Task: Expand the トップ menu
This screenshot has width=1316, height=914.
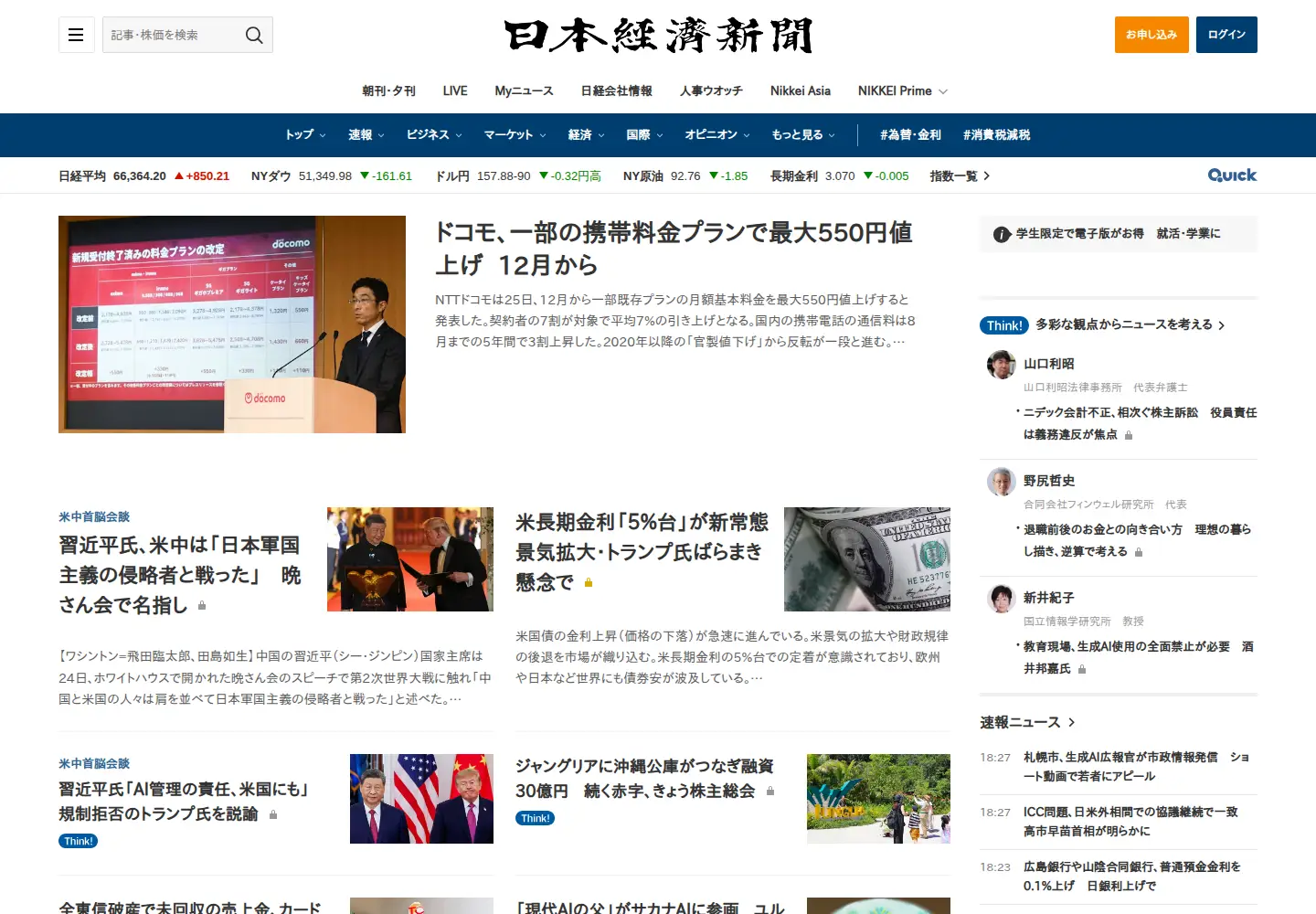Action: coord(305,134)
